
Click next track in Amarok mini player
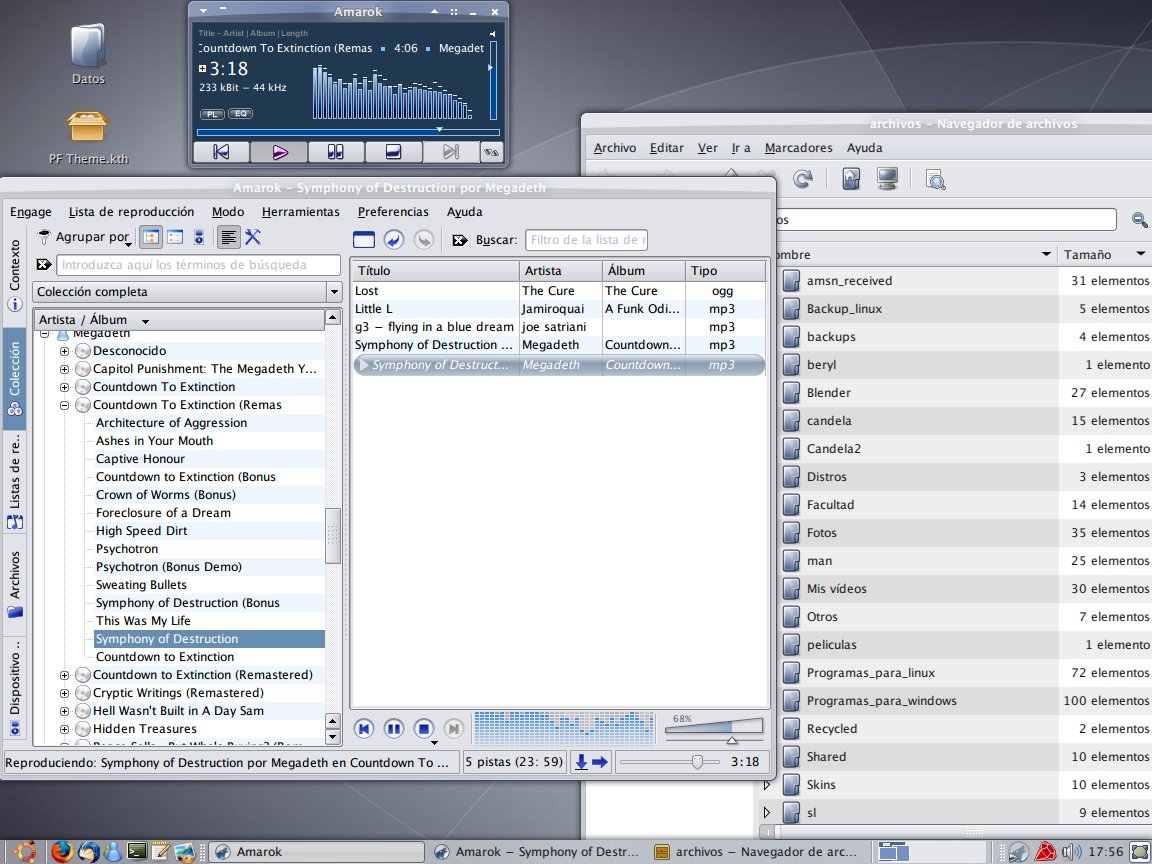pos(450,151)
